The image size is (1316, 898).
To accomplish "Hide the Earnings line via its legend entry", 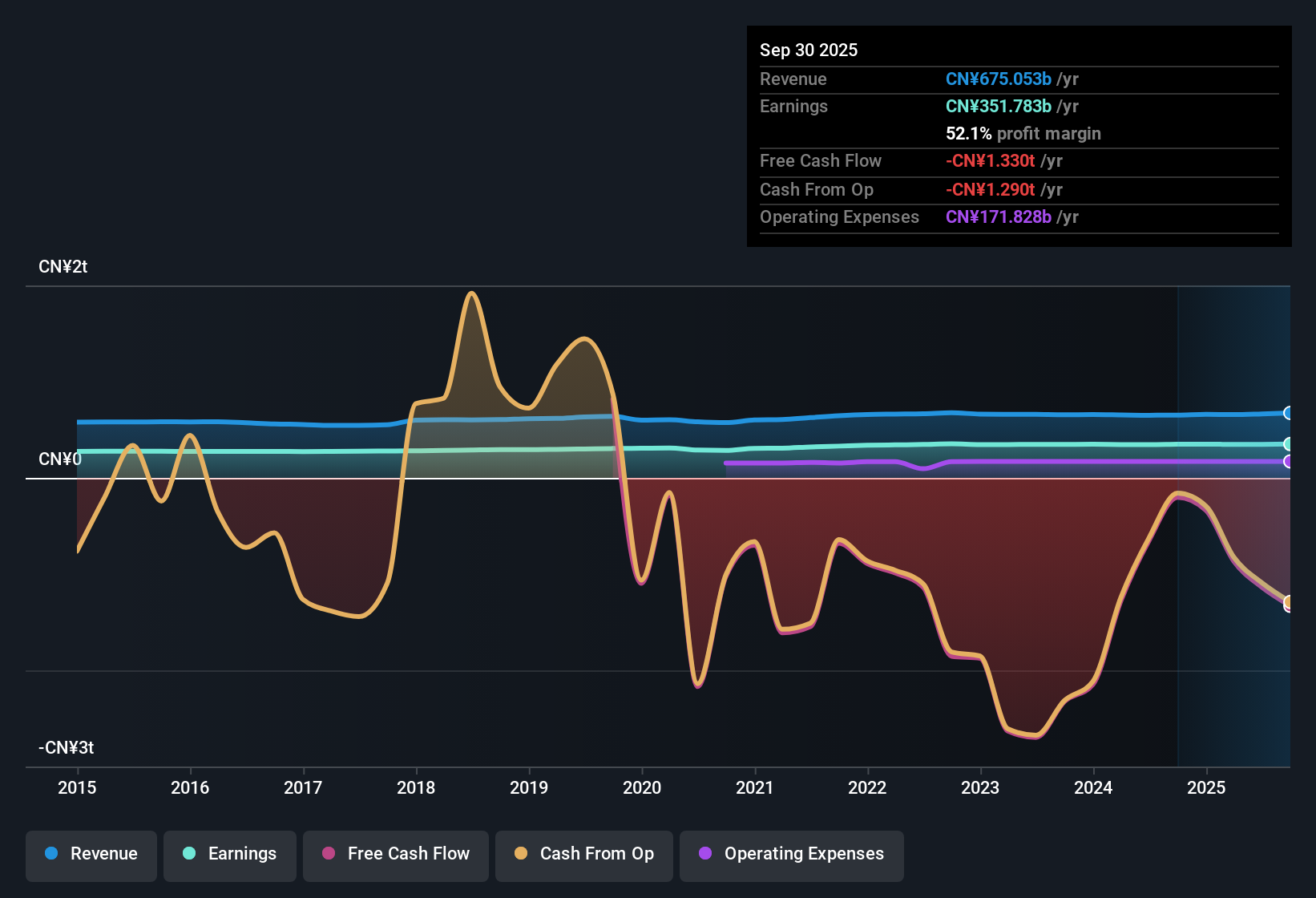I will 229,854.
